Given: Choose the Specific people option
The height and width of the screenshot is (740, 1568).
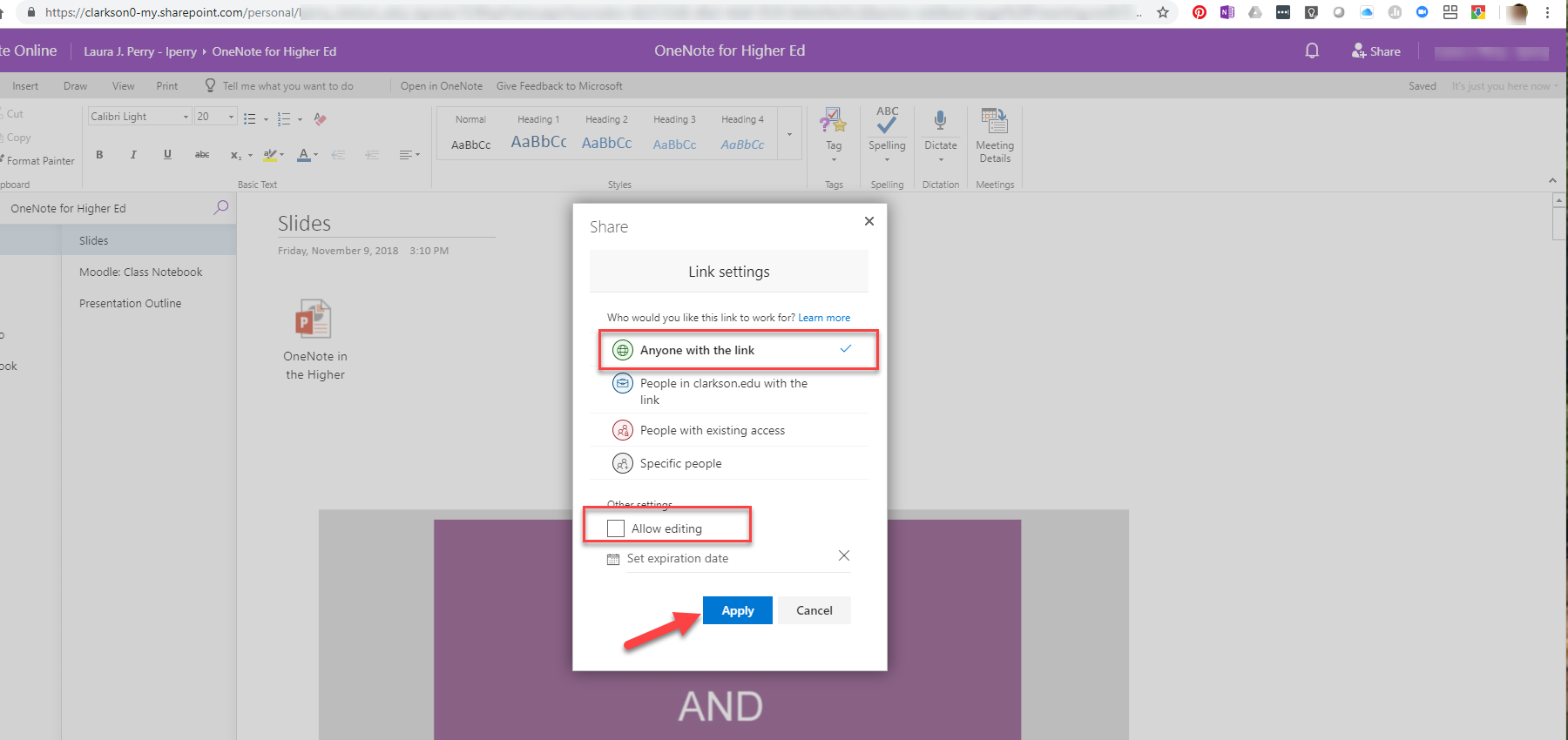Looking at the screenshot, I should point(729,463).
